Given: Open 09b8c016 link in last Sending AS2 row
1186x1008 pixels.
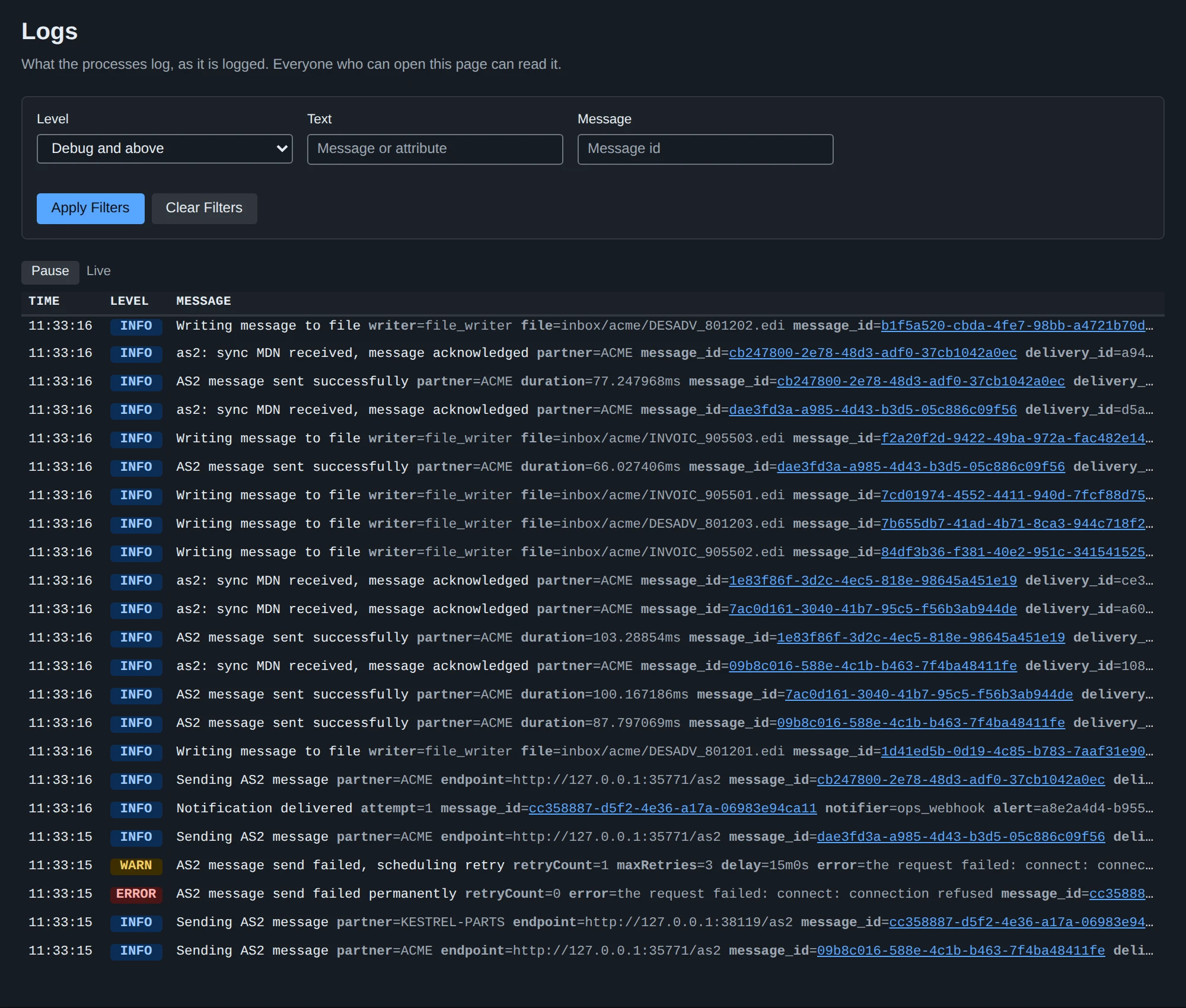Looking at the screenshot, I should (x=961, y=951).
